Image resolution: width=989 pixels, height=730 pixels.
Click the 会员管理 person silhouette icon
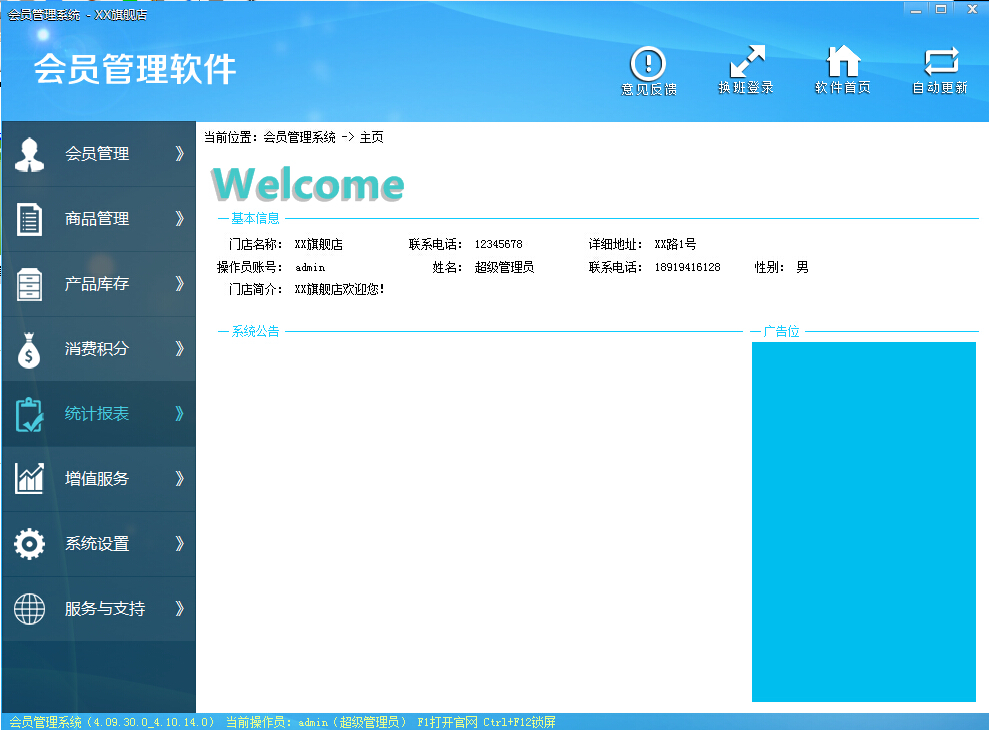point(29,154)
